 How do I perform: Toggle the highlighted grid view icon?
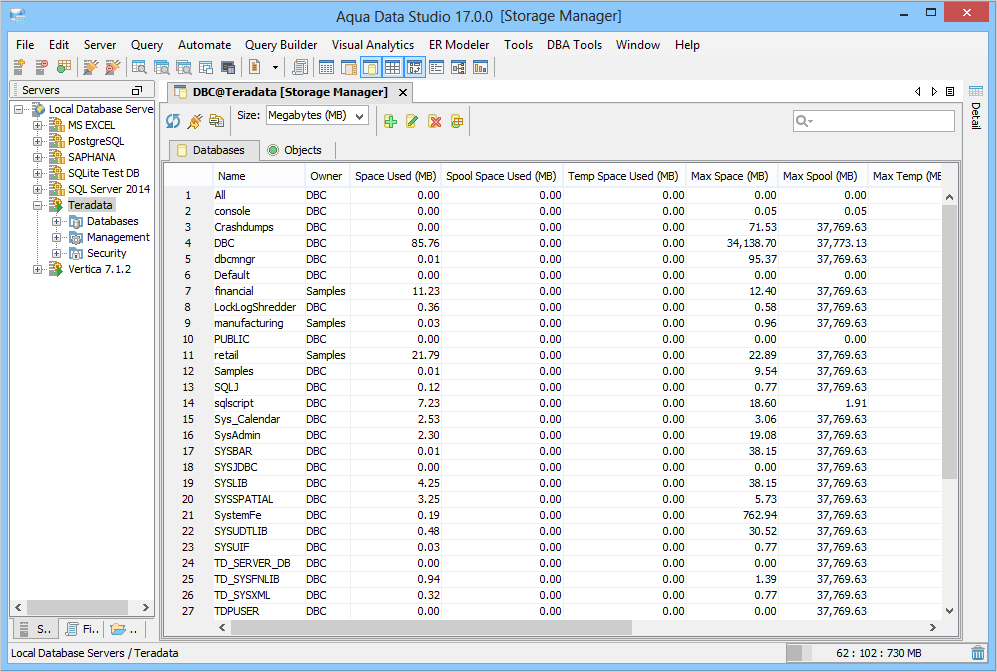[x=391, y=67]
